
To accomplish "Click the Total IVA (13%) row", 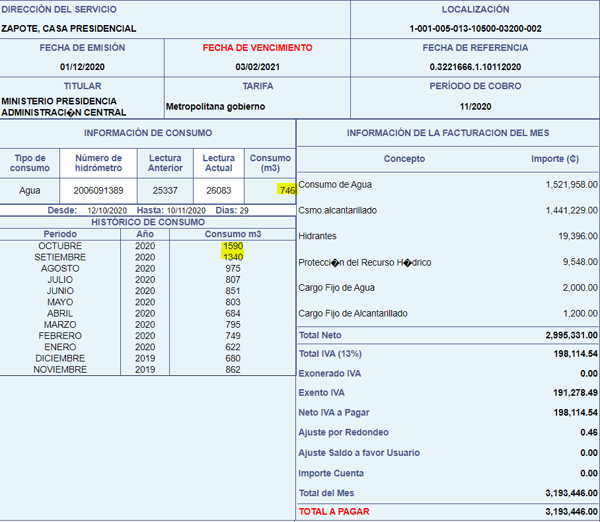I will [x=448, y=354].
